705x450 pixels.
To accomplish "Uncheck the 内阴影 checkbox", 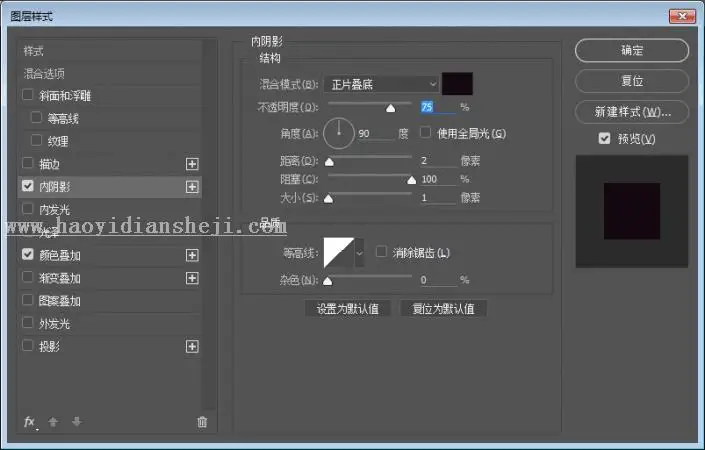I will click(28, 186).
